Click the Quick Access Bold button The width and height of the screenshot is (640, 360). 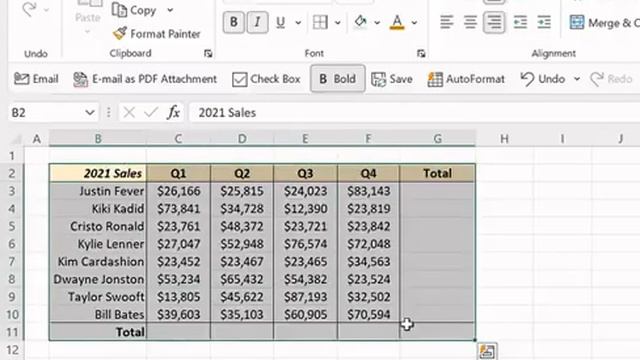coord(338,79)
